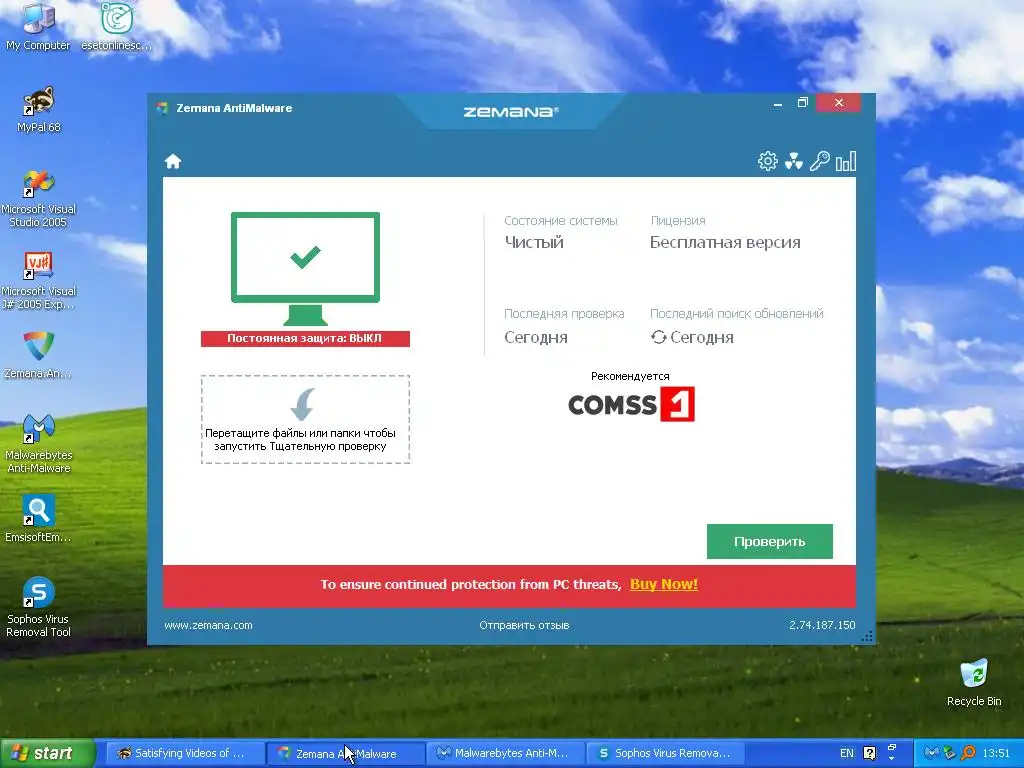Select Malwarebytes Anti-Malware desktop shortcut

pyautogui.click(x=39, y=443)
